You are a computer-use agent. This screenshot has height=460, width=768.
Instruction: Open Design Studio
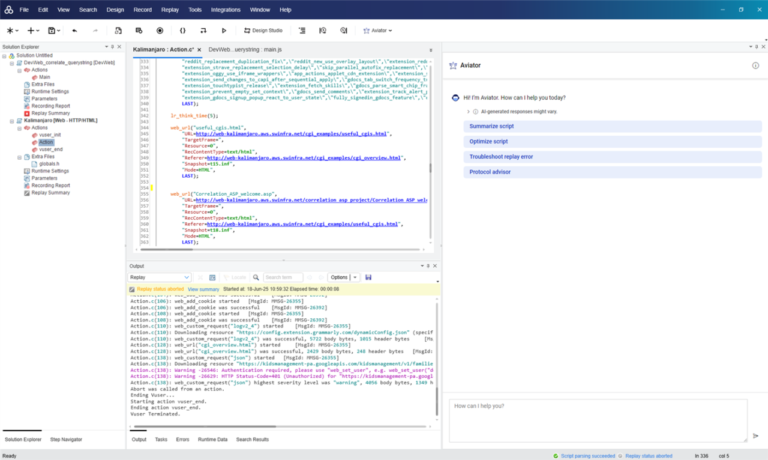coord(263,30)
